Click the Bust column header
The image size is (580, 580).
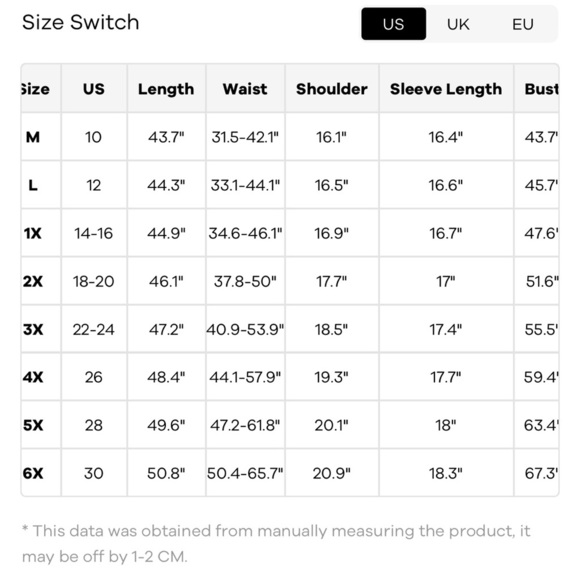tap(541, 89)
